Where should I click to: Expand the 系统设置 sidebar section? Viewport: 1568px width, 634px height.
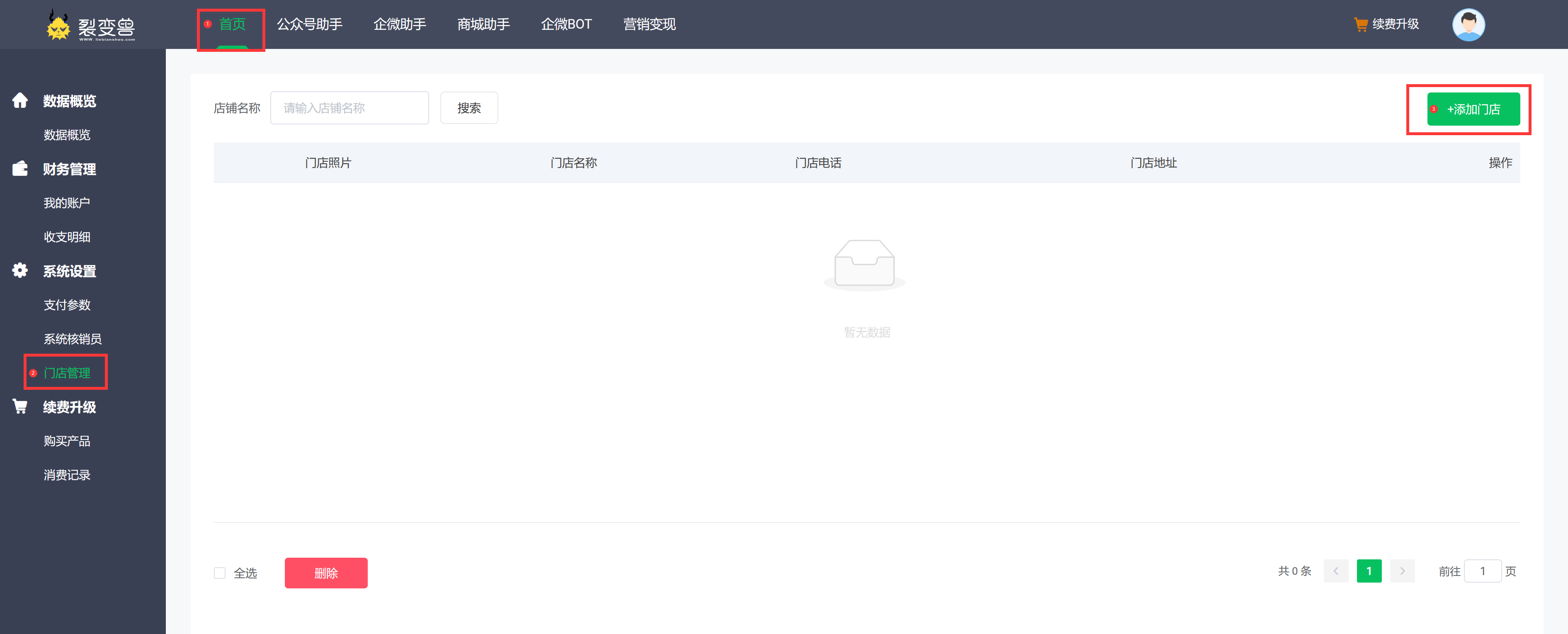coord(69,271)
